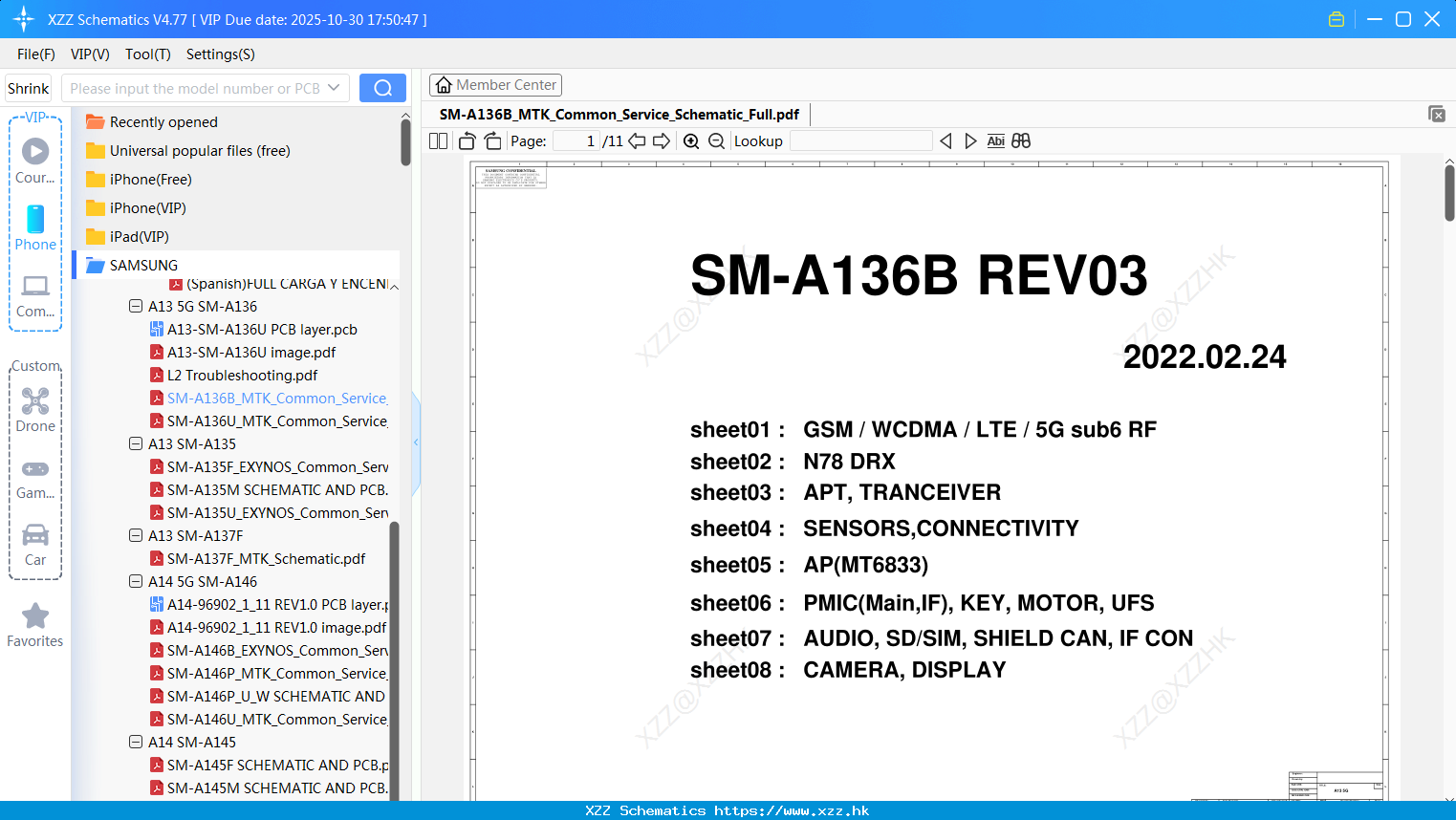Open the File(F) menu
The image size is (1456, 820).
36,54
